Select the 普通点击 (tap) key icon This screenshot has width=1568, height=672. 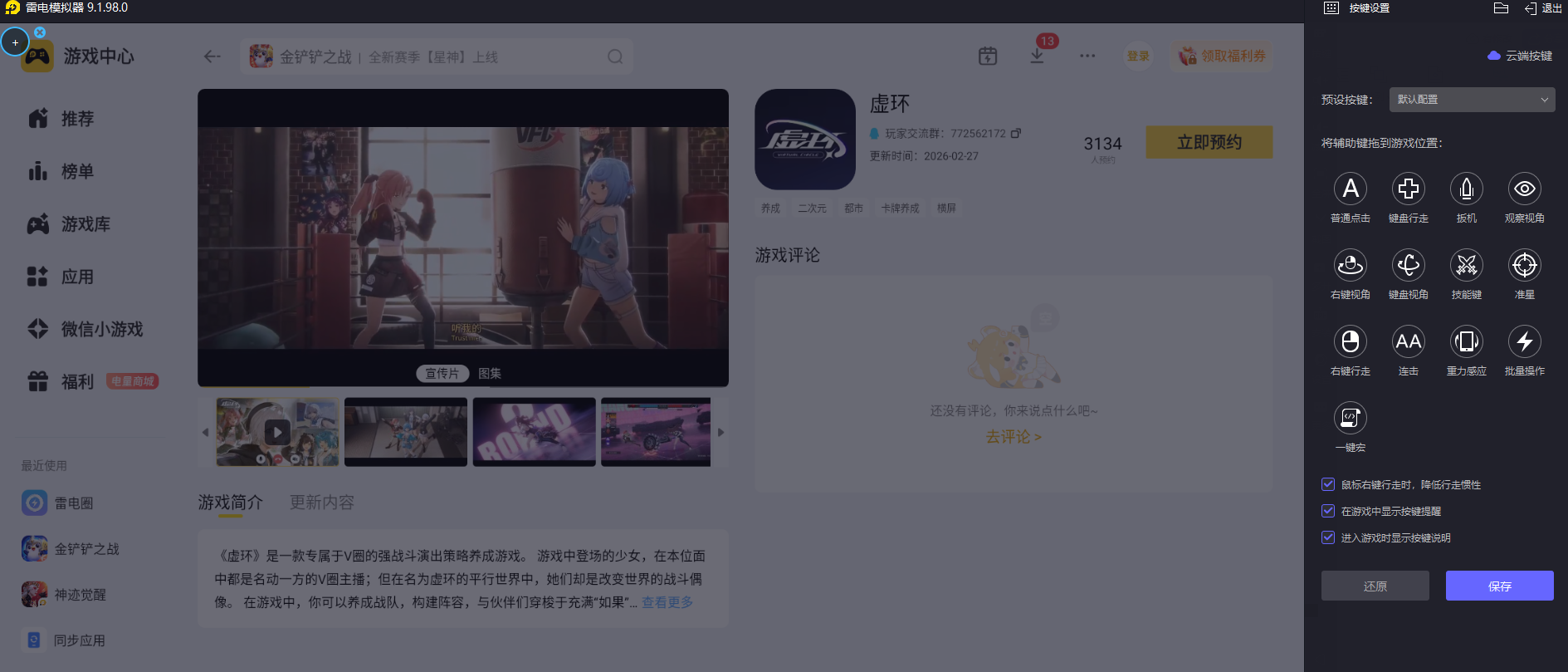1351,189
